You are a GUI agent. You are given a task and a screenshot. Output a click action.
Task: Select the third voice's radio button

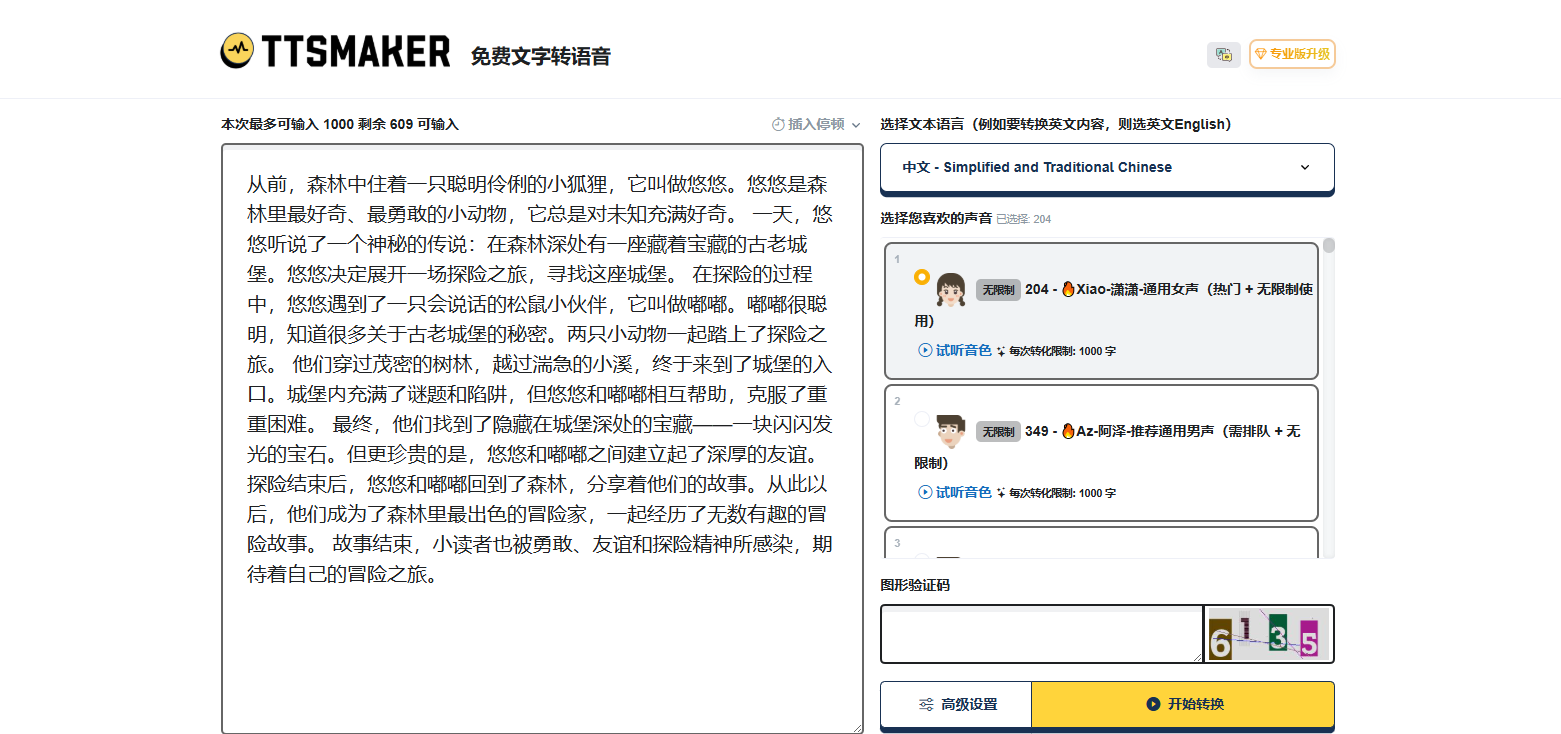click(x=921, y=555)
